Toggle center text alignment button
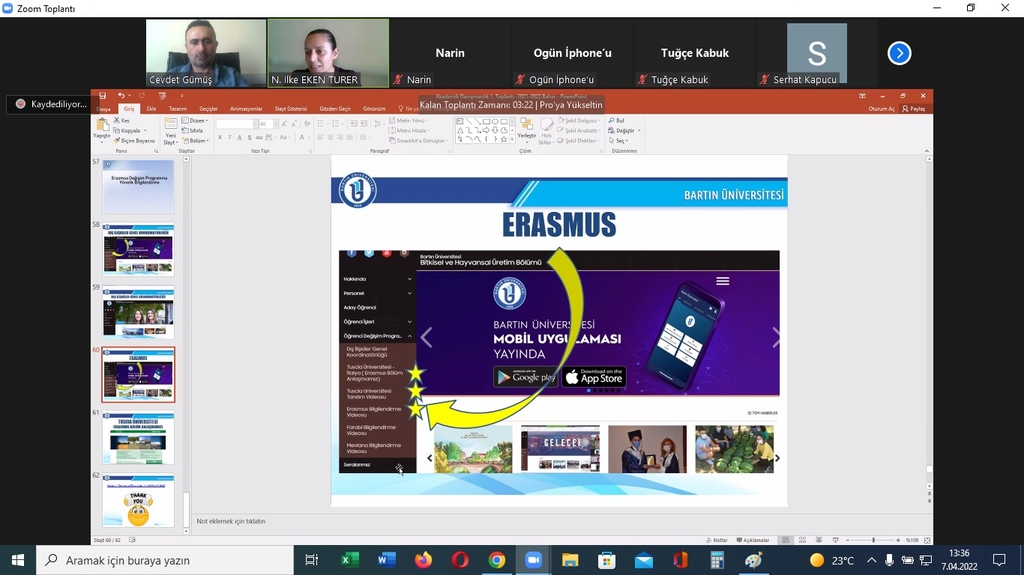Image resolution: width=1024 pixels, height=575 pixels. point(330,137)
